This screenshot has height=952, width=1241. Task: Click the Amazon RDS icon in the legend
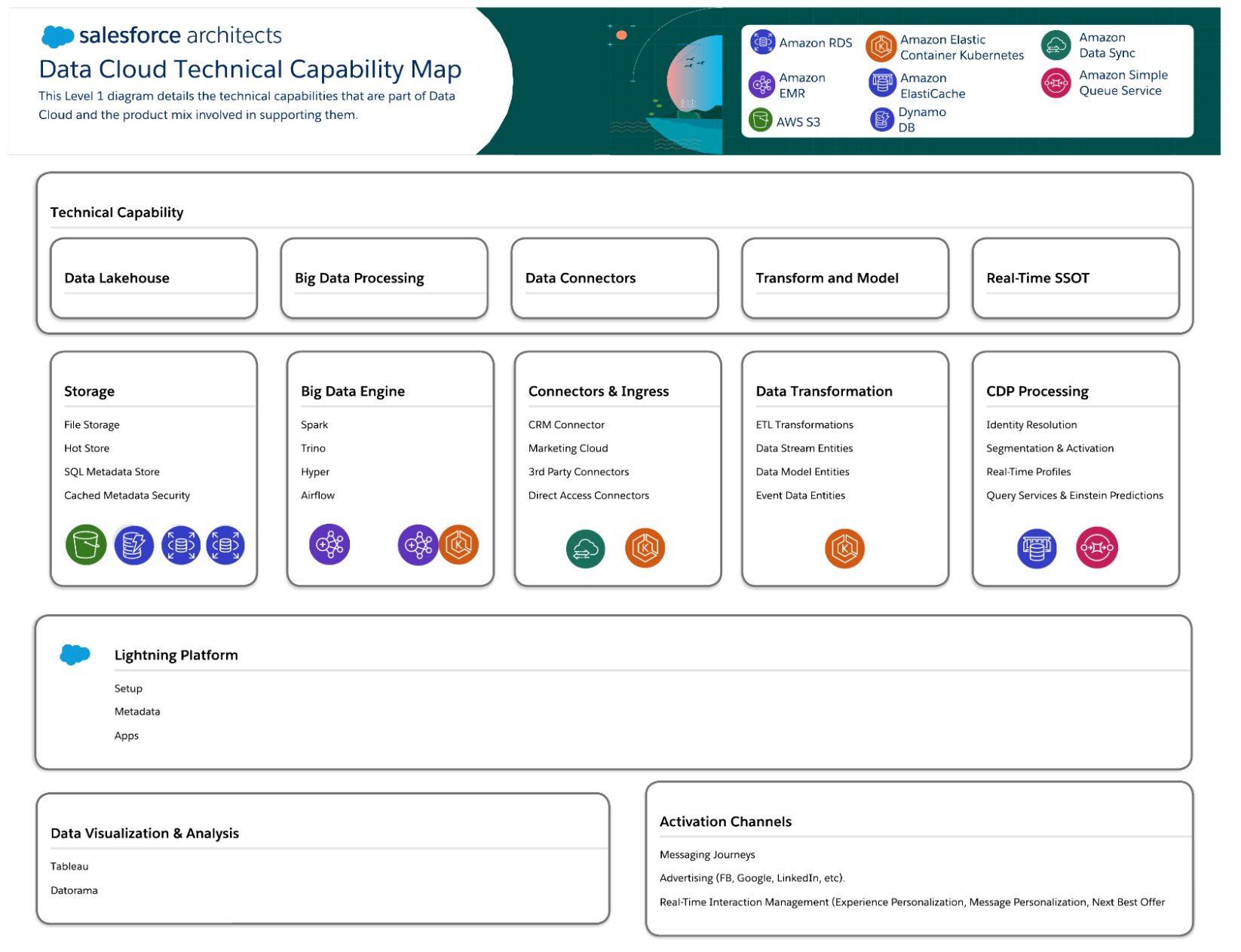pos(762,42)
